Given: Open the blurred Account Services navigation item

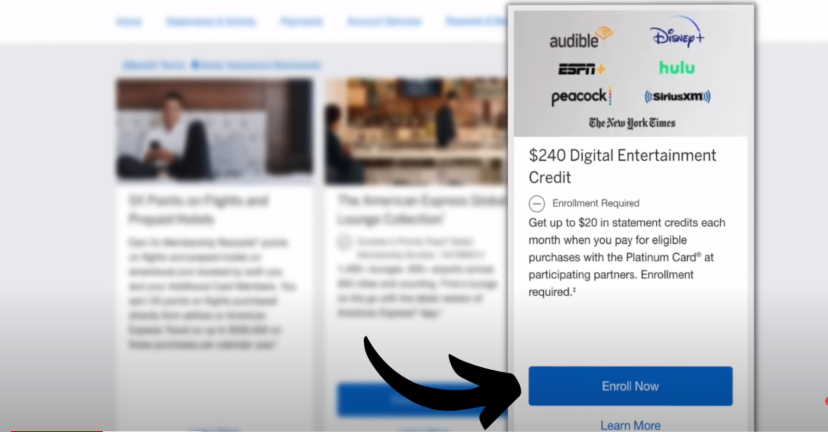Looking at the screenshot, I should click(384, 22).
